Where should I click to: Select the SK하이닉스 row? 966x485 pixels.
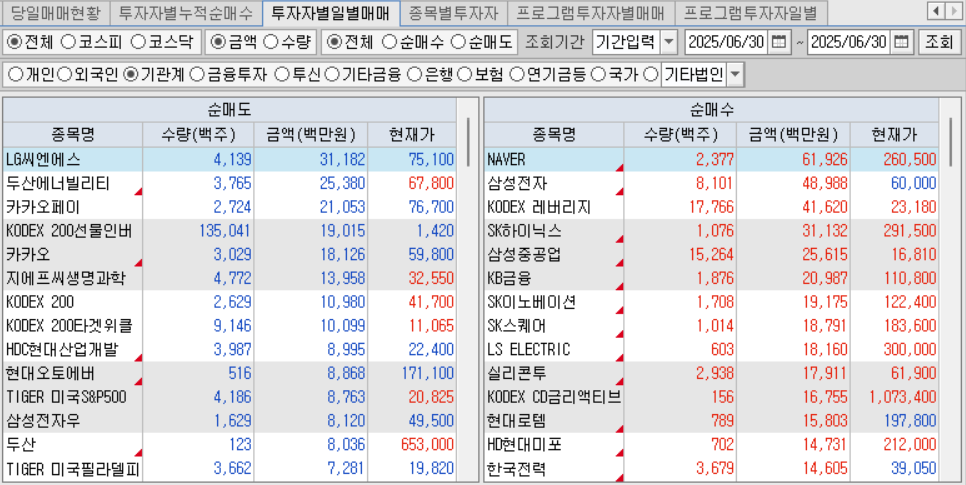point(712,231)
